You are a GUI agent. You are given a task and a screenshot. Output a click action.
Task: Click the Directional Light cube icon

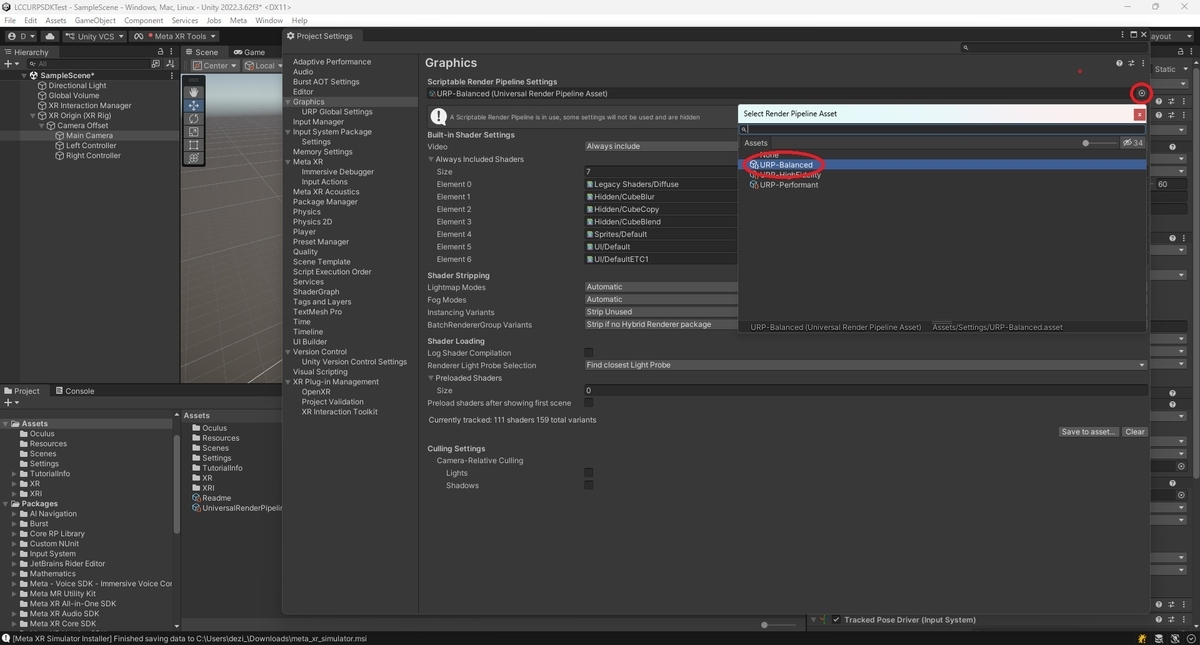(42, 86)
